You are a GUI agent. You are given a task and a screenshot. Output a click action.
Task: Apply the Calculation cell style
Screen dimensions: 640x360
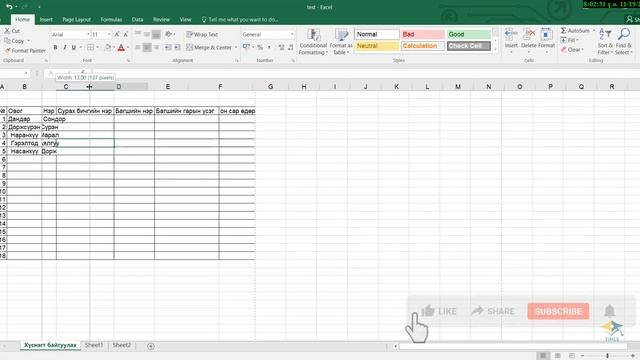[423, 46]
